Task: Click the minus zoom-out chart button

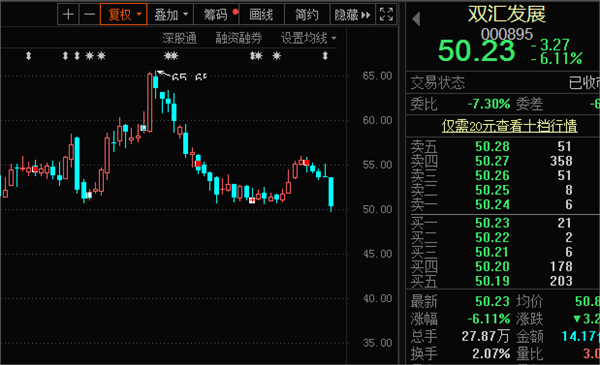Action: point(90,15)
